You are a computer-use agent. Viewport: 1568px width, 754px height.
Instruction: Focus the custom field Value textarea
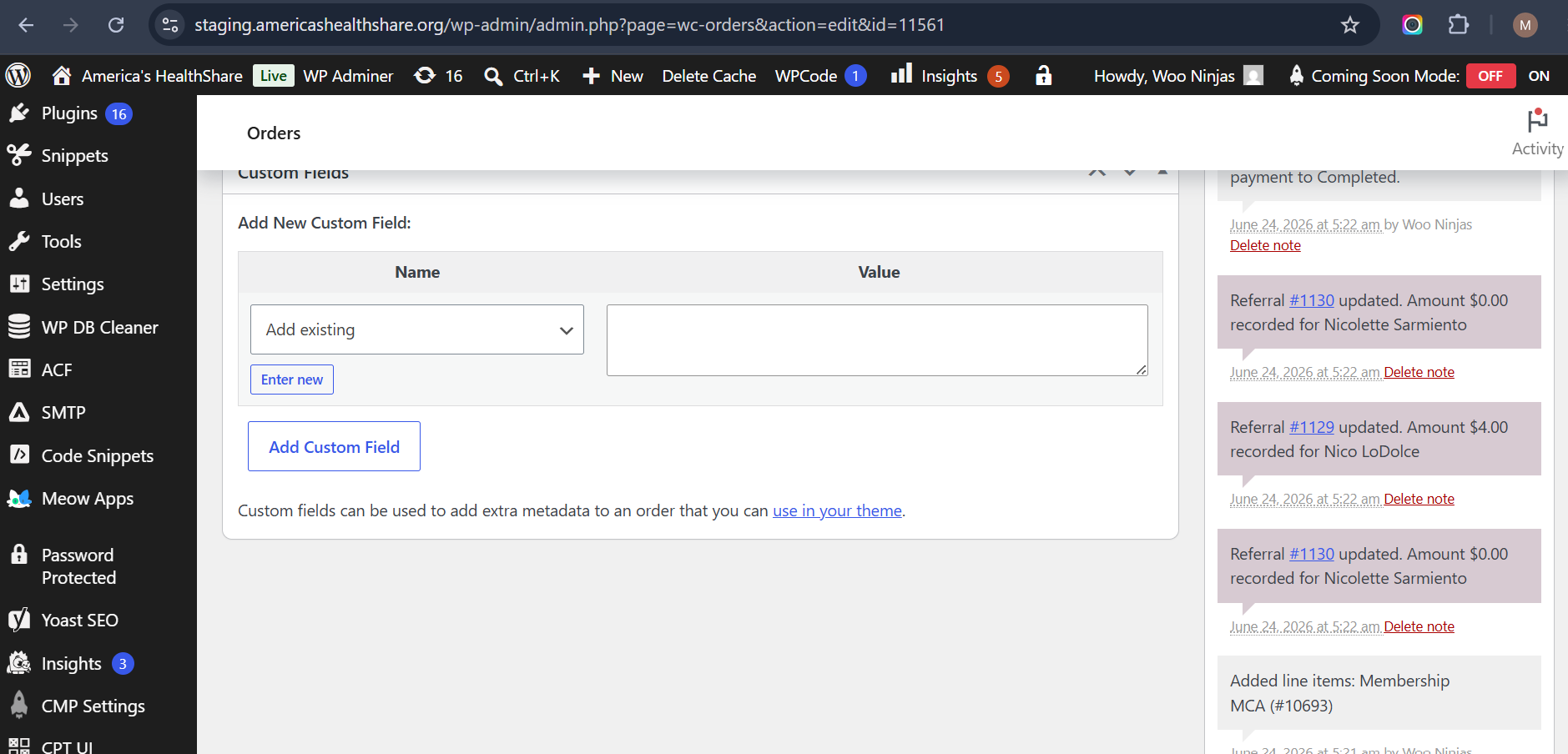[x=877, y=340]
